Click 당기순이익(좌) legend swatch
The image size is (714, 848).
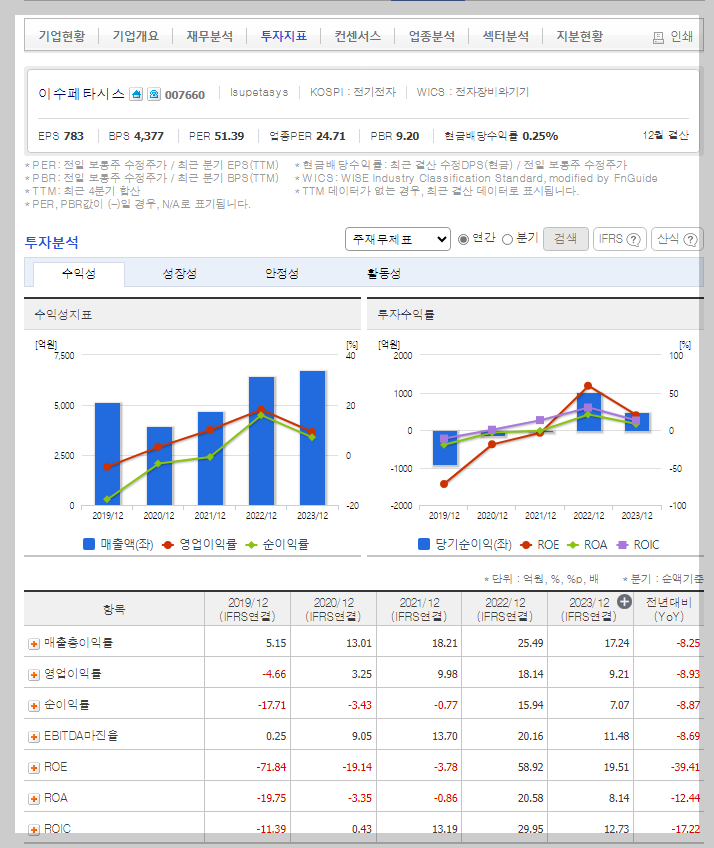pyautogui.click(x=424, y=544)
